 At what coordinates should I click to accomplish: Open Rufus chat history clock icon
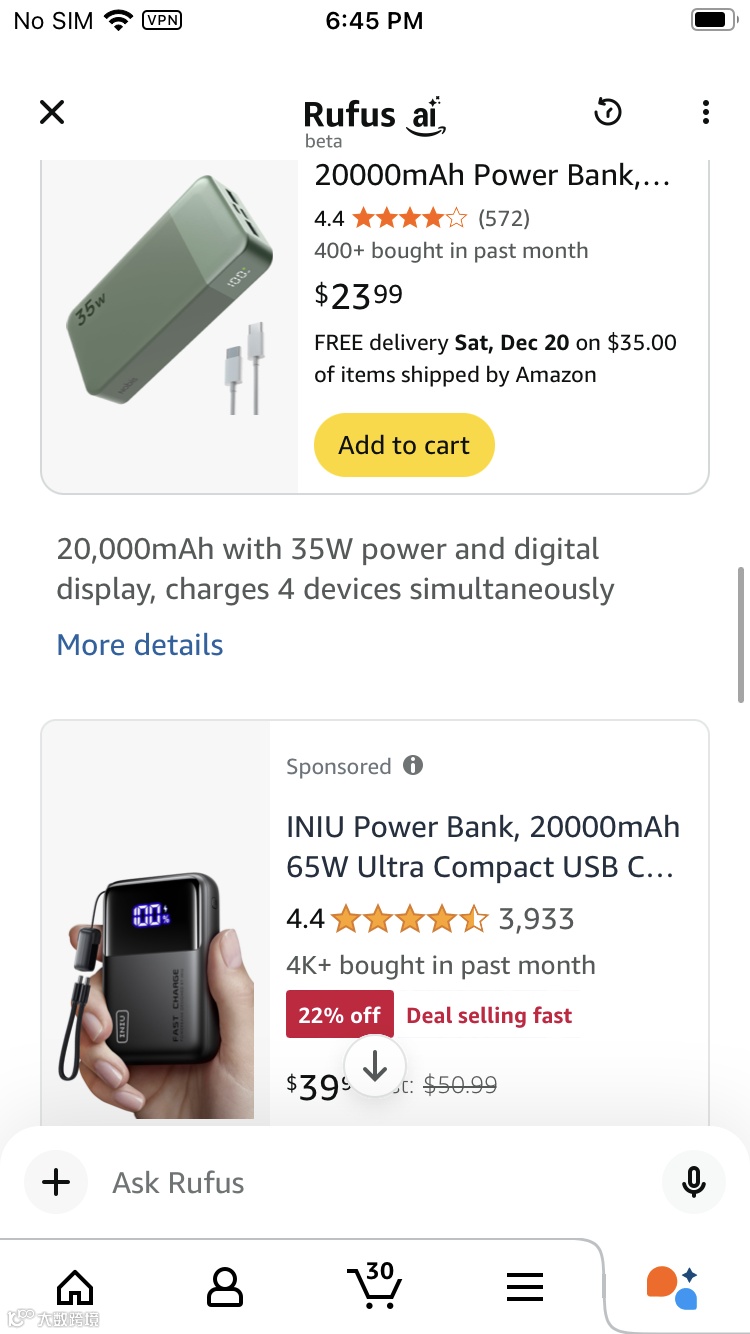(x=608, y=112)
